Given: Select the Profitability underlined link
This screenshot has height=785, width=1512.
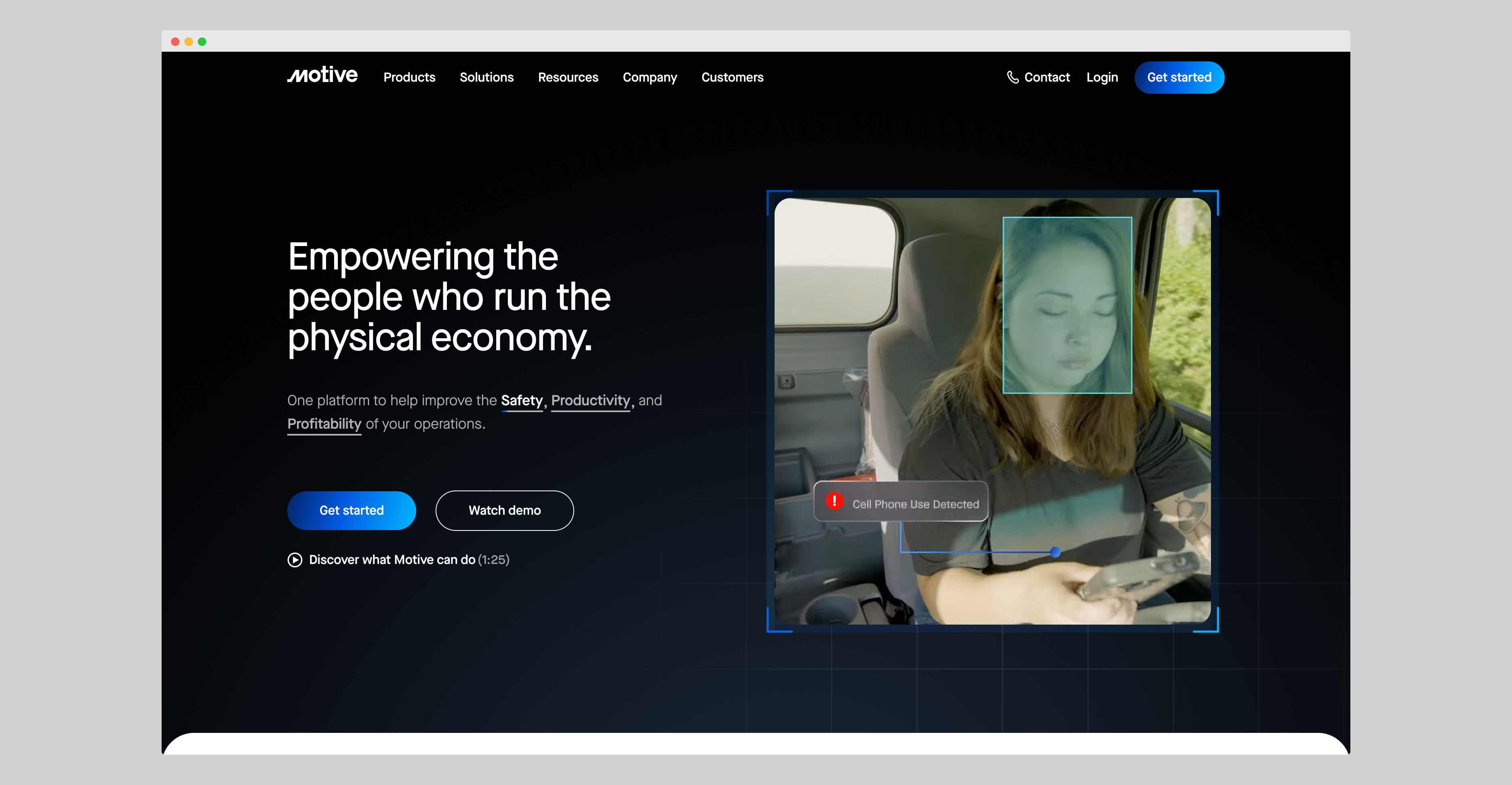Looking at the screenshot, I should coord(324,424).
